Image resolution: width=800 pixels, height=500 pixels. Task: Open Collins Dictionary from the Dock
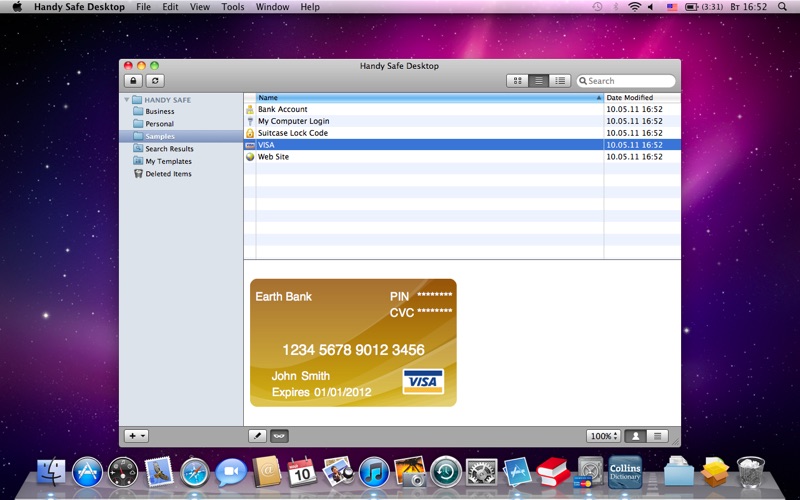point(625,471)
